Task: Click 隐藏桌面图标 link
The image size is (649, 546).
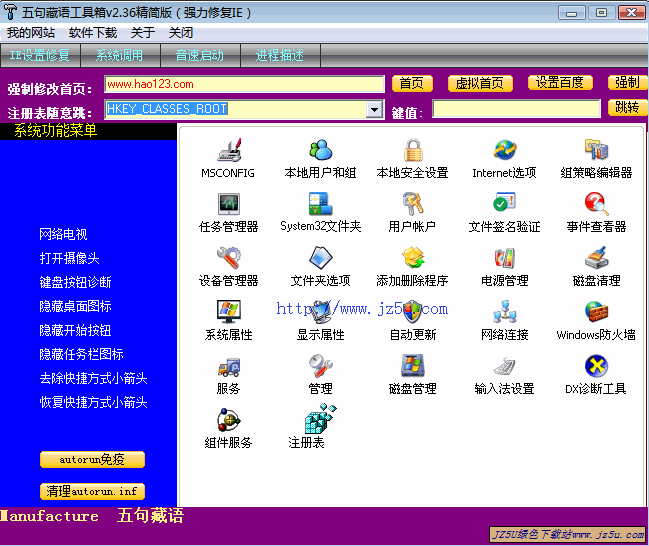Action: point(75,306)
